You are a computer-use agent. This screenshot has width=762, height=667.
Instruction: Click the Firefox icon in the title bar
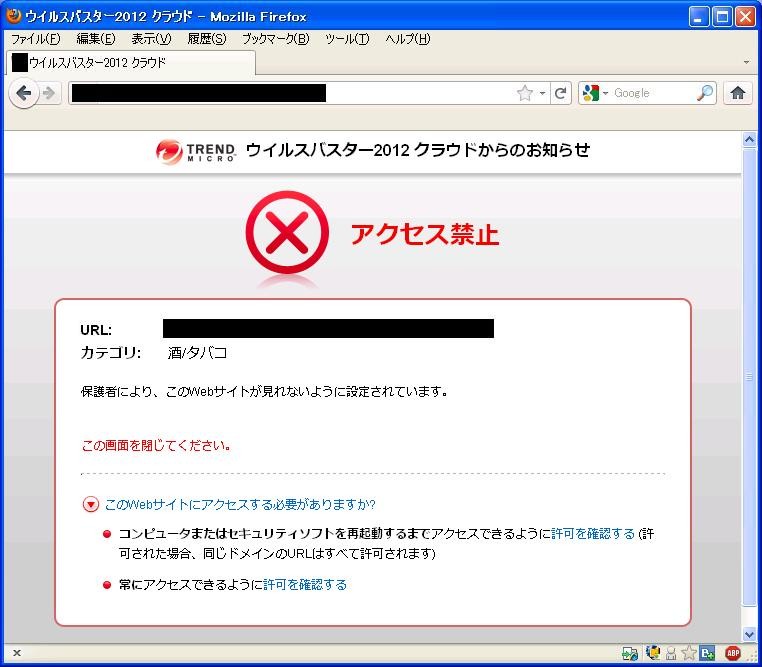tap(14, 16)
